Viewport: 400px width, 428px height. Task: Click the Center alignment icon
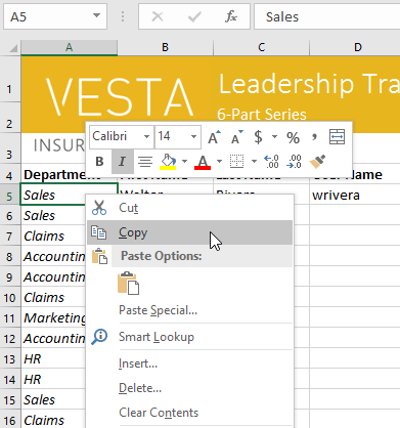145,162
